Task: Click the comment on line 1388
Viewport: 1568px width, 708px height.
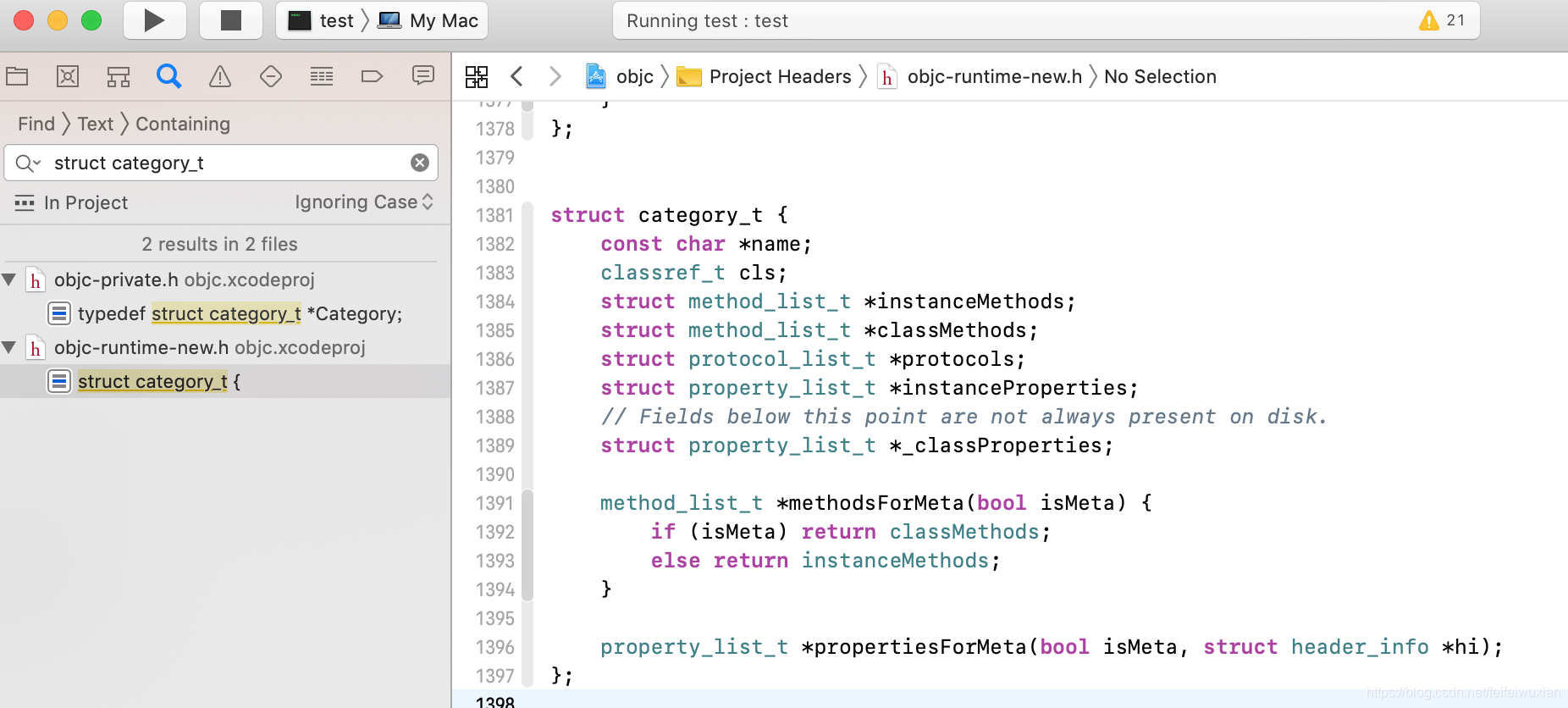Action: [963, 417]
